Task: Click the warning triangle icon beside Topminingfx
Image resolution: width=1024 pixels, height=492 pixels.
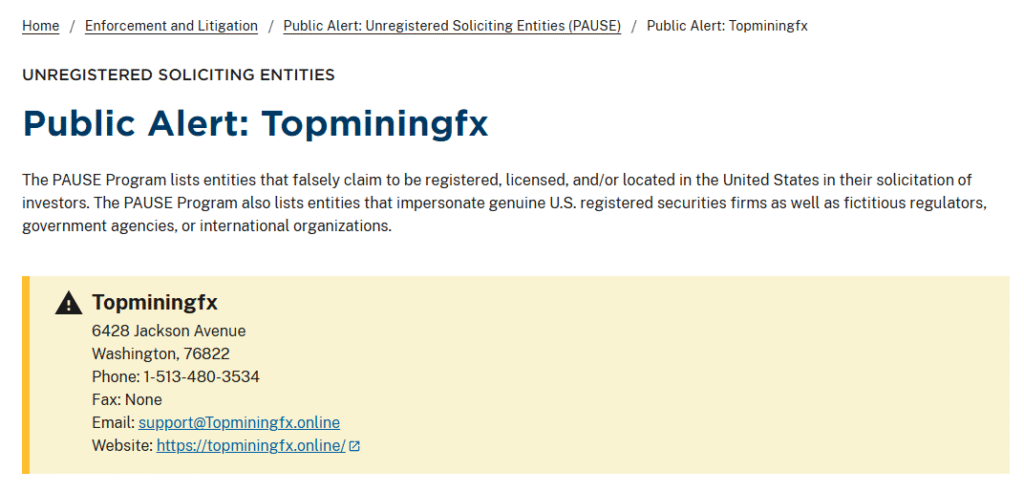Action: 69,303
